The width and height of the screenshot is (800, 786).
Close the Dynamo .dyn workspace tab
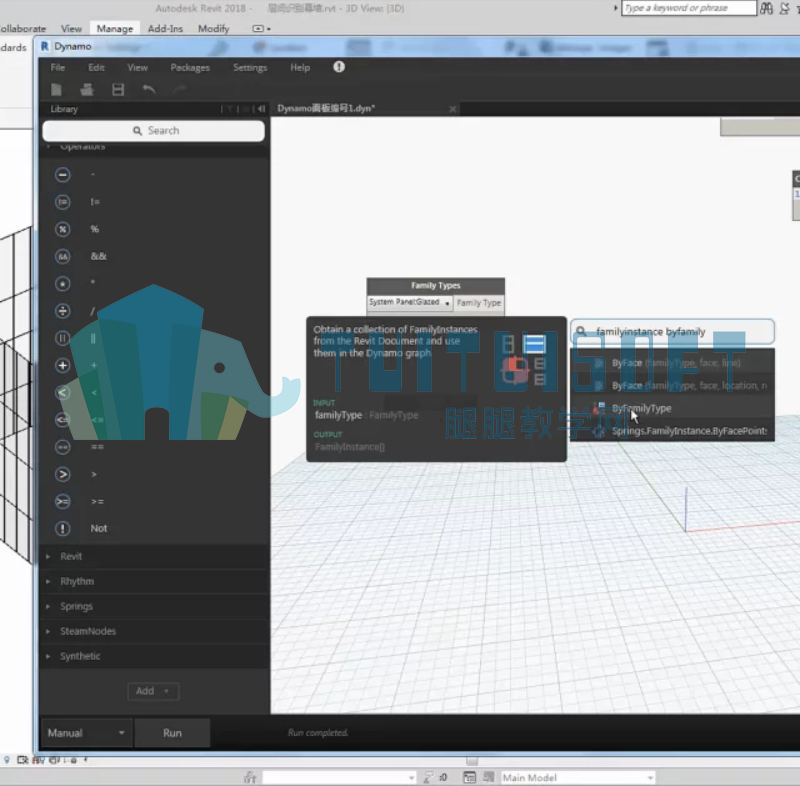point(453,109)
